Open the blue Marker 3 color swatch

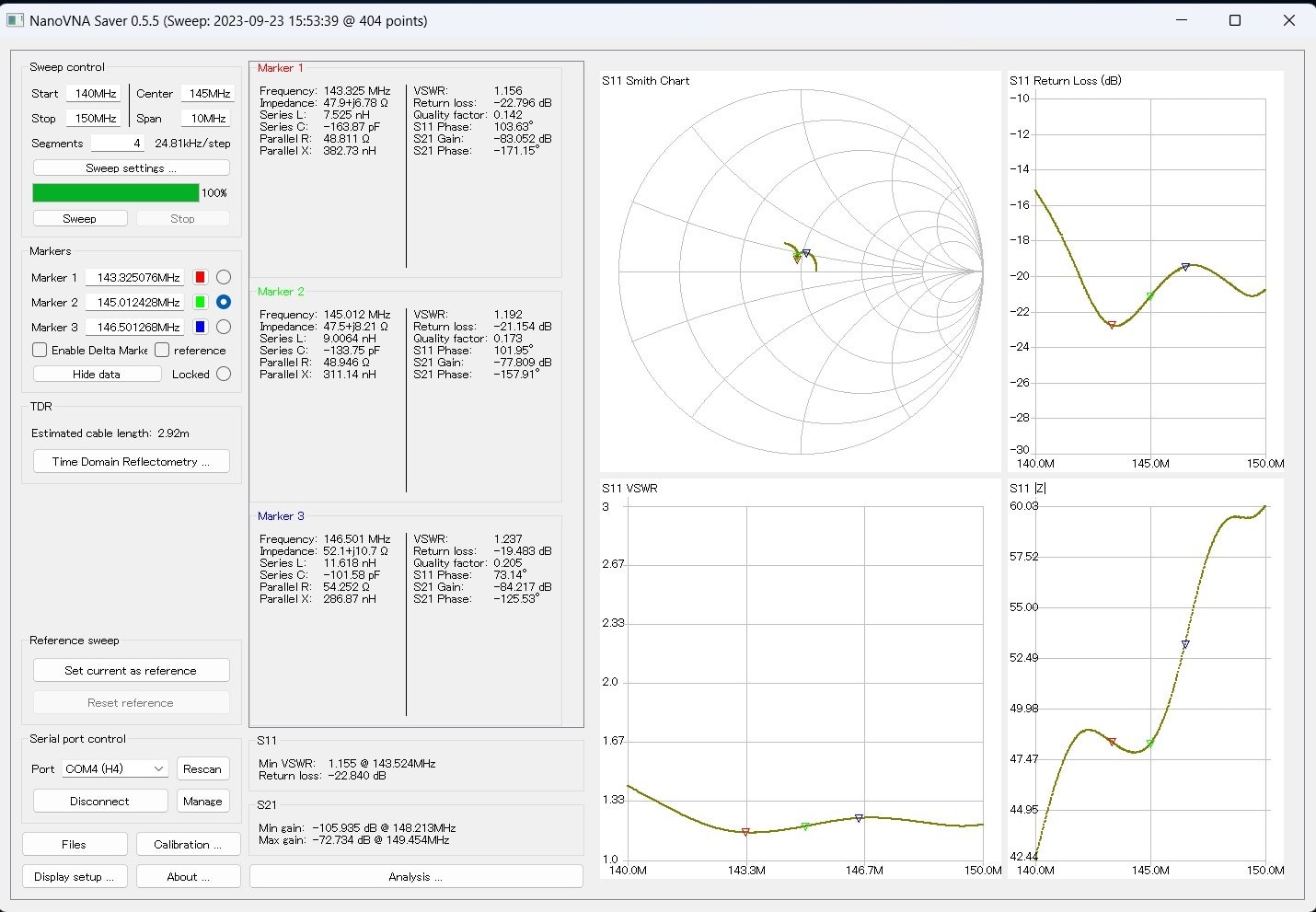click(x=200, y=327)
